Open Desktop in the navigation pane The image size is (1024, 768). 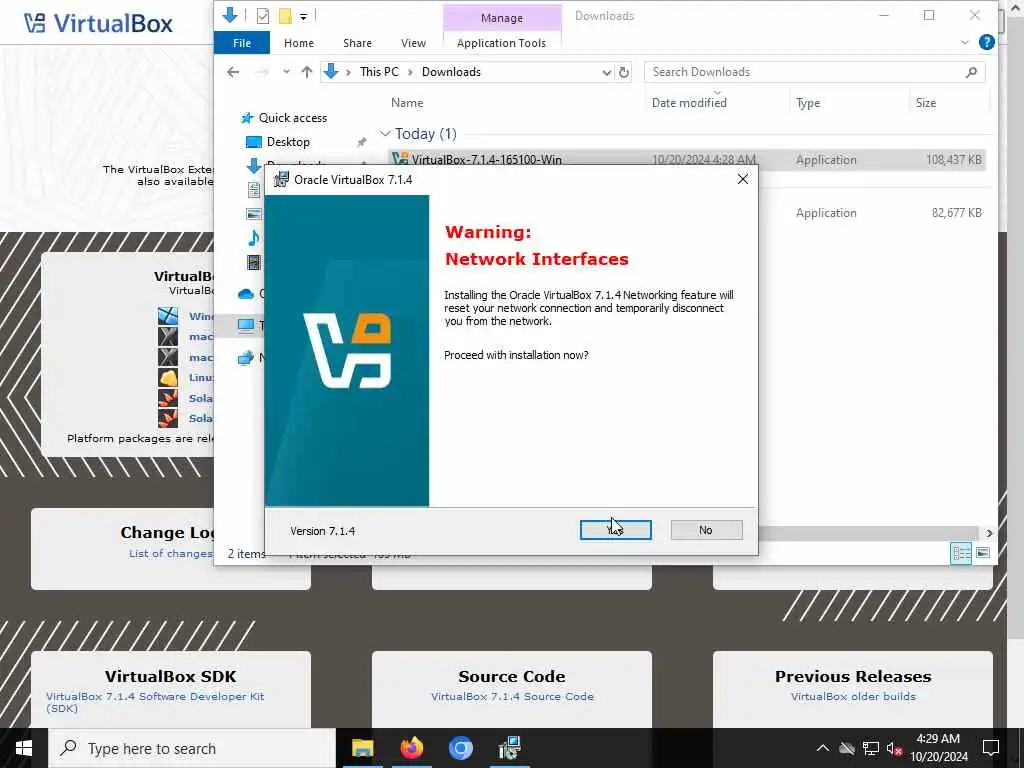[288, 142]
